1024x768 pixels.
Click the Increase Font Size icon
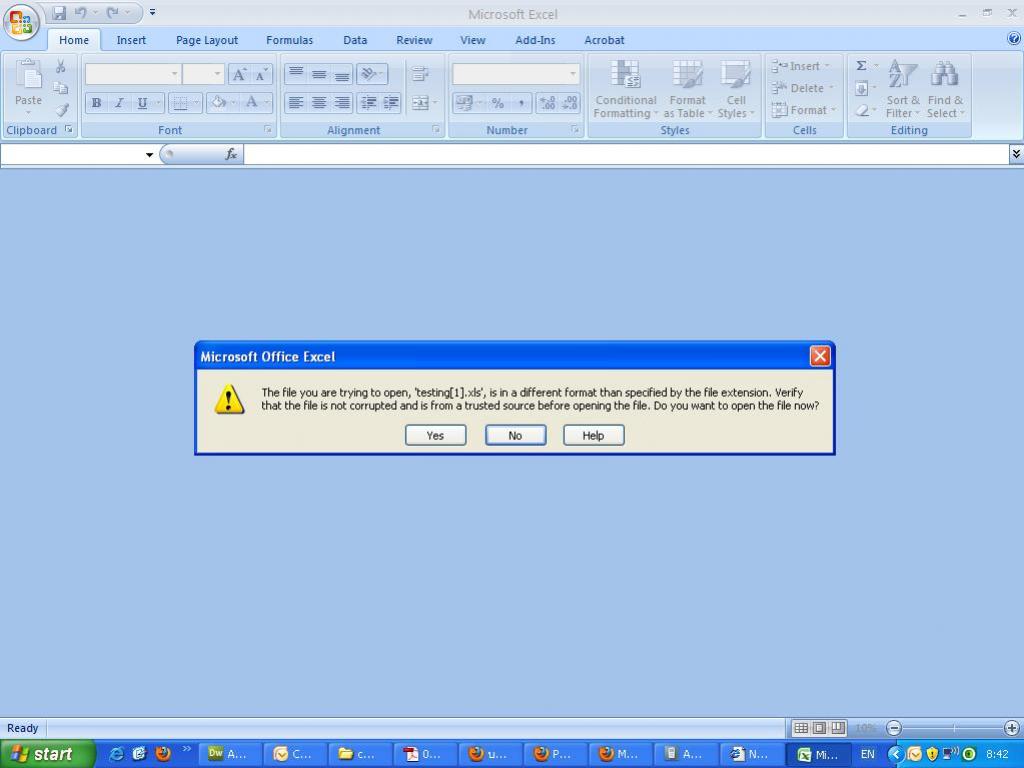(239, 74)
